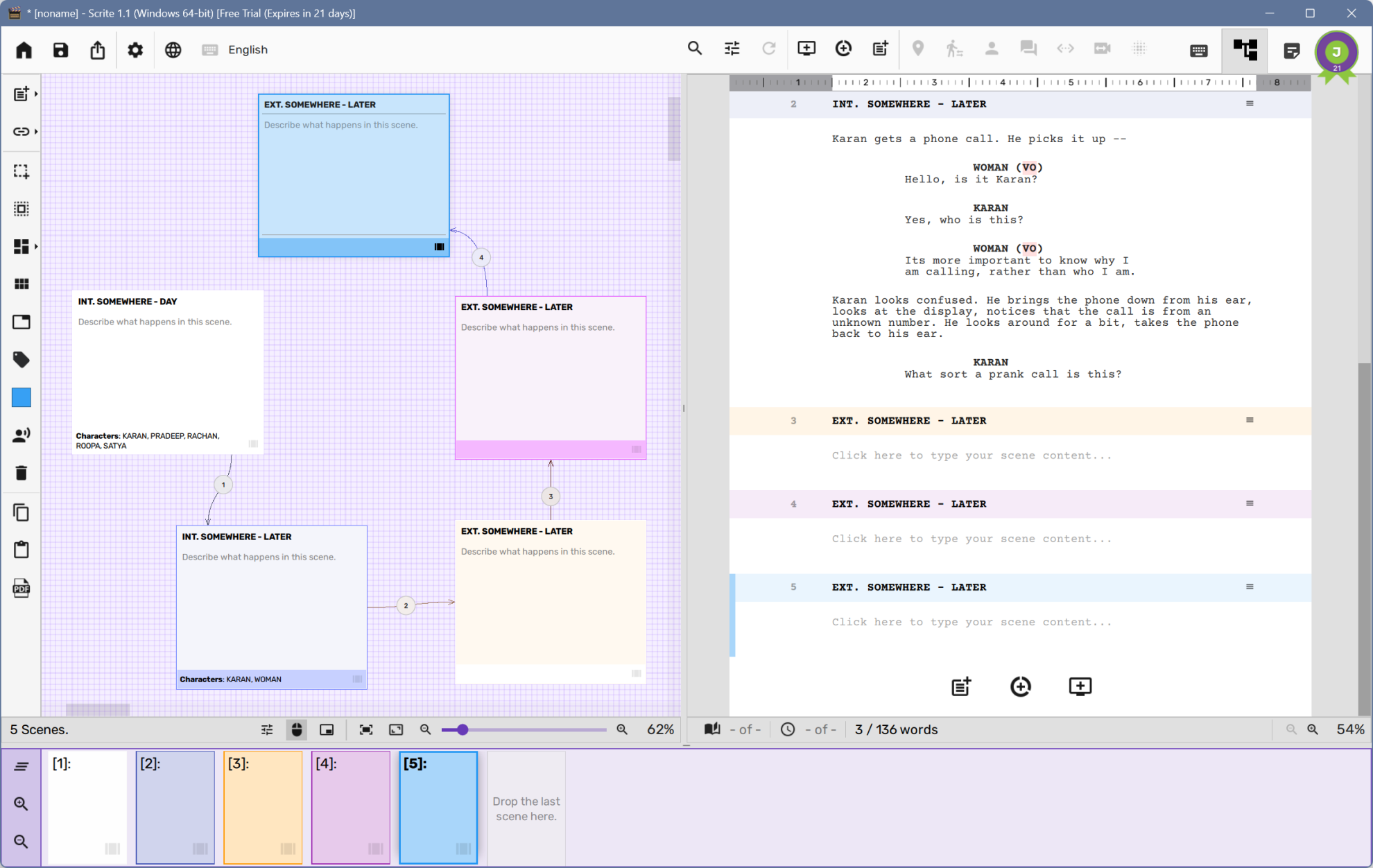Select scene [4] in the bottom timeline
The image size is (1373, 868).
[x=350, y=807]
